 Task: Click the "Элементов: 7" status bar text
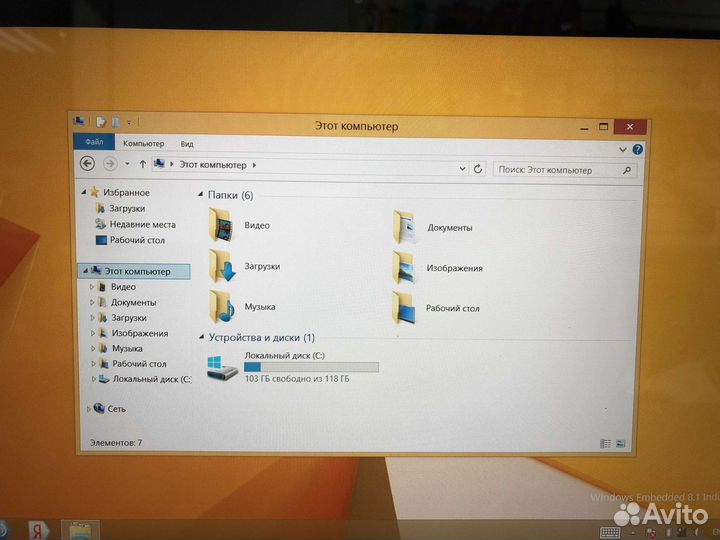(x=116, y=443)
